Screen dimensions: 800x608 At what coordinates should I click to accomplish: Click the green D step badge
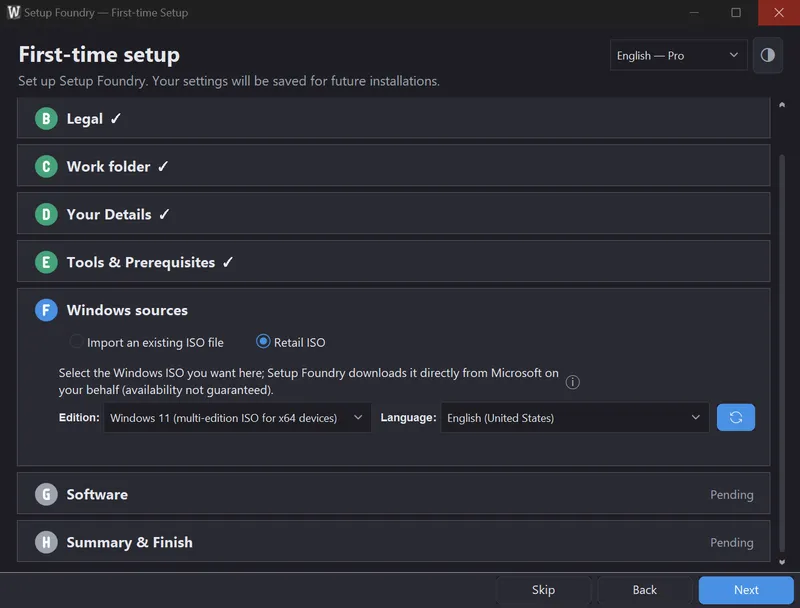click(46, 214)
